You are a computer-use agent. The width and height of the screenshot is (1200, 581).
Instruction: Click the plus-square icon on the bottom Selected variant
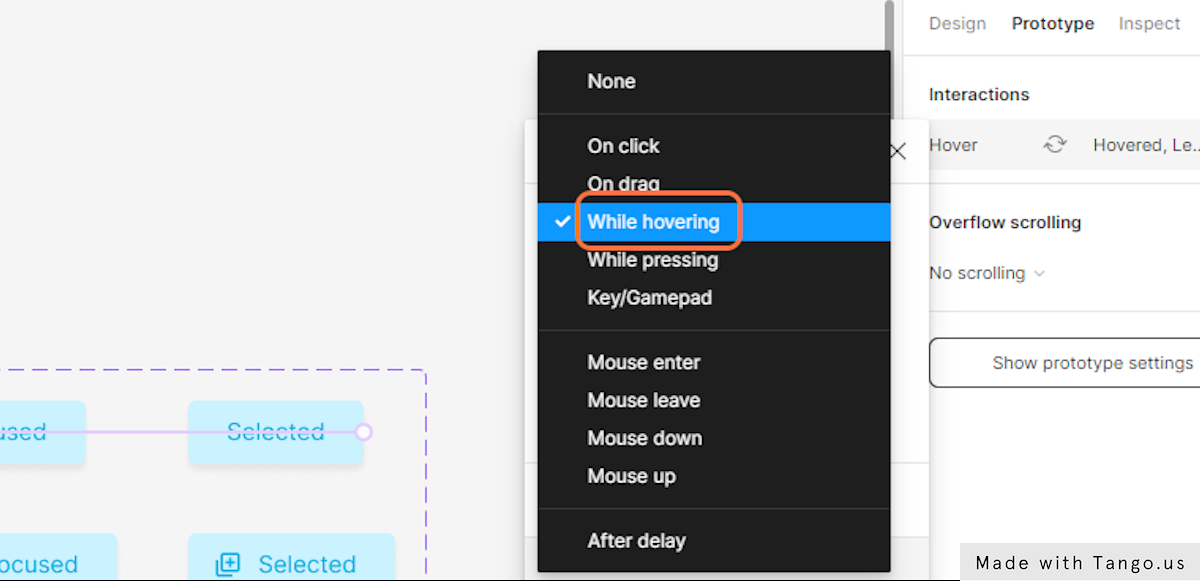coord(228,564)
